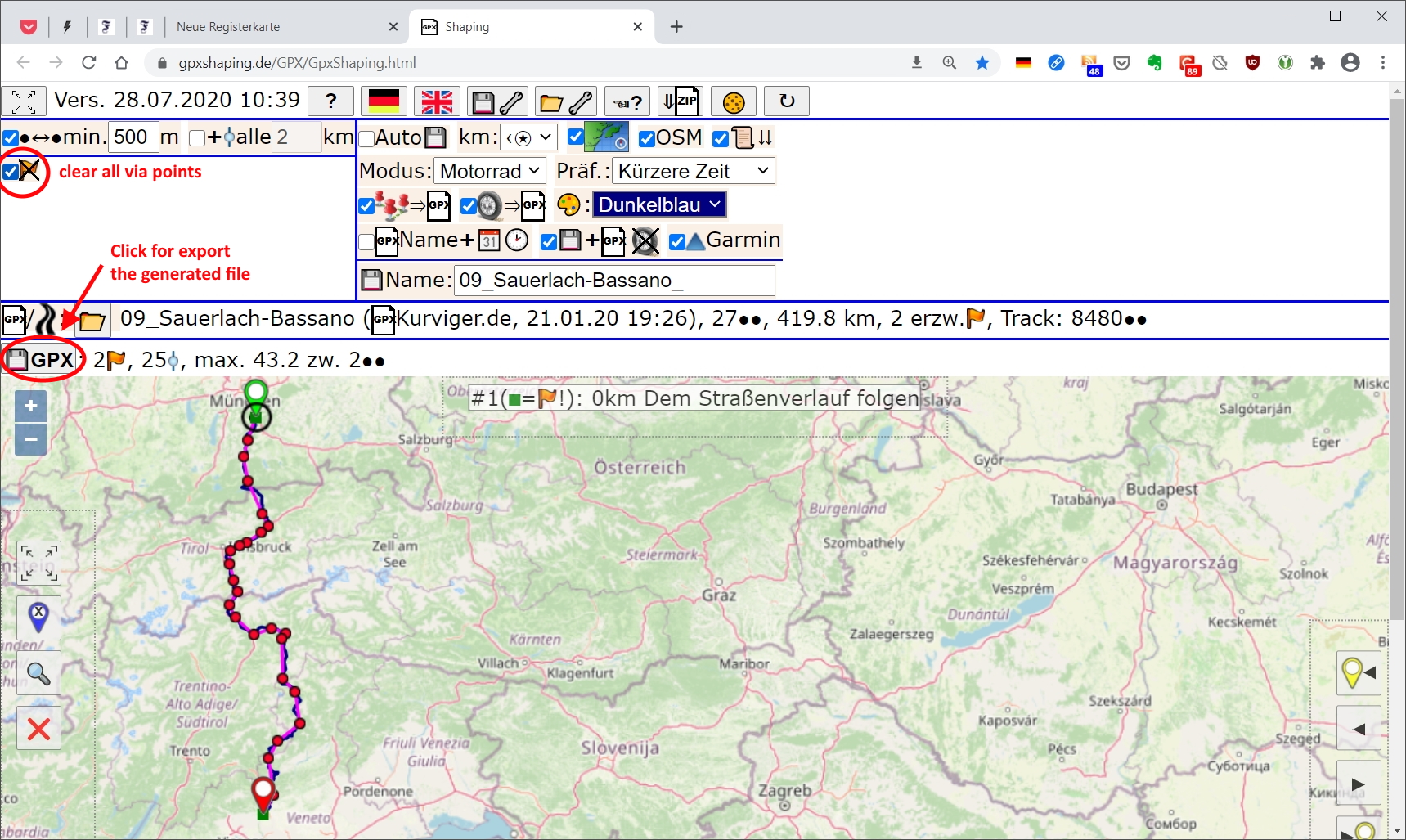
Task: Bookmark this page with the star icon
Action: click(982, 63)
